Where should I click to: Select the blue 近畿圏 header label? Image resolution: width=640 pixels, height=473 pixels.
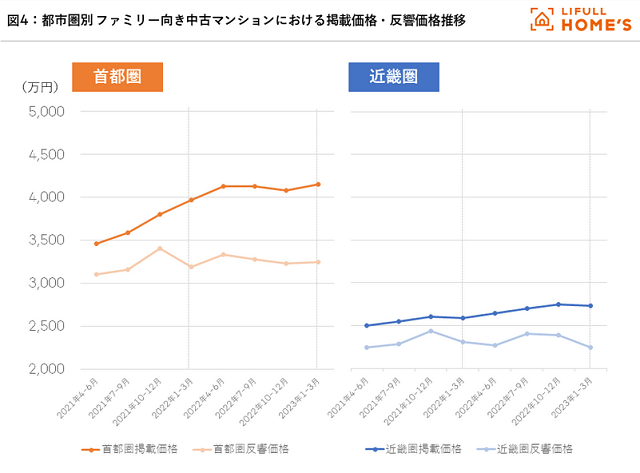394,77
